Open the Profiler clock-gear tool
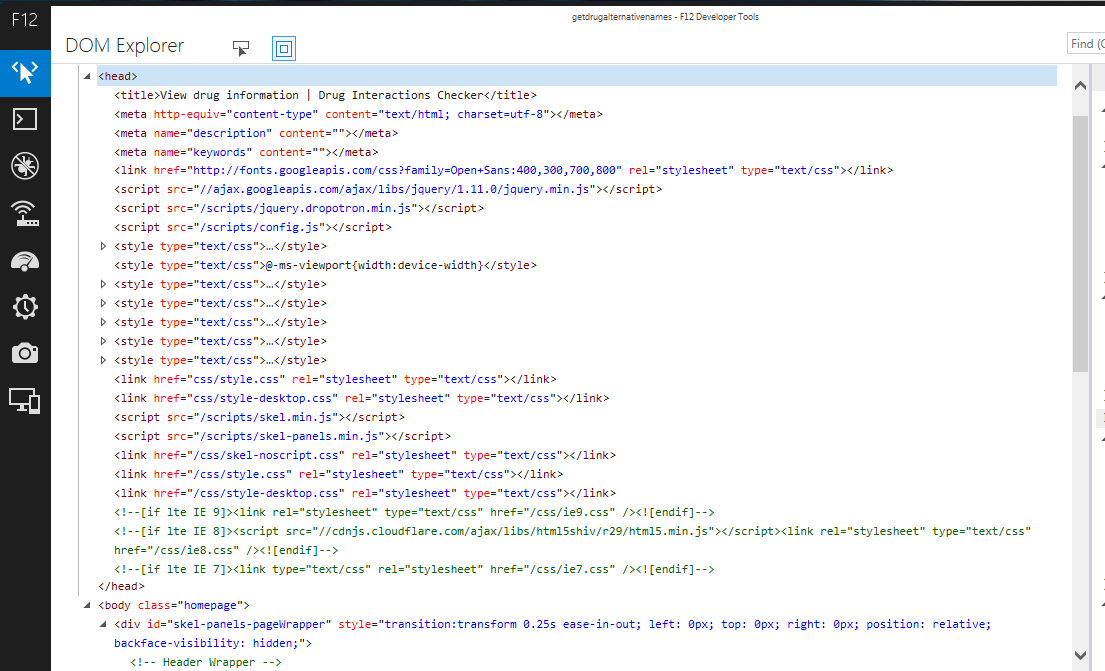 [x=25, y=307]
